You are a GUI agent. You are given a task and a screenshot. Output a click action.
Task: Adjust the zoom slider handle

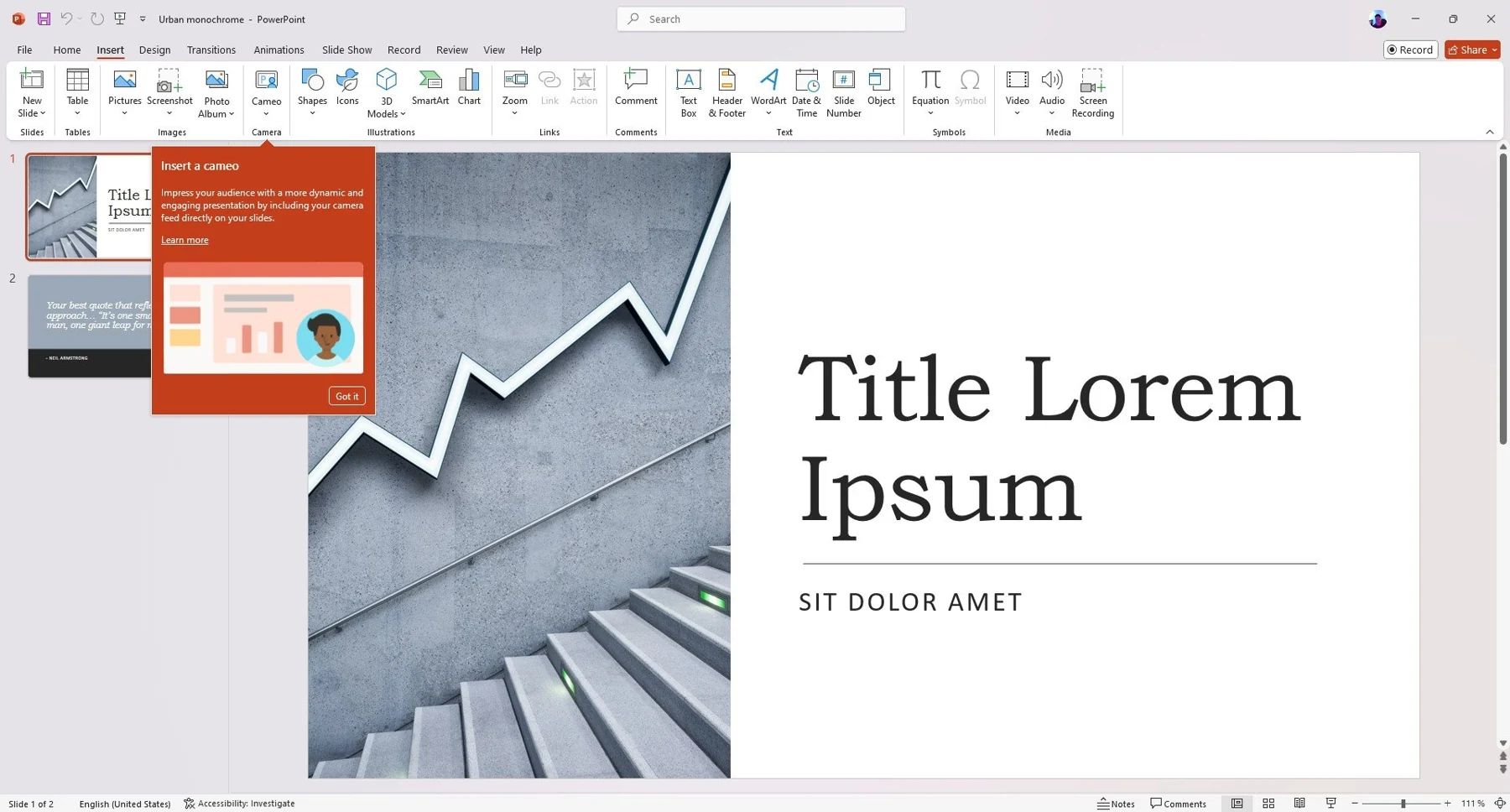coord(1403,804)
